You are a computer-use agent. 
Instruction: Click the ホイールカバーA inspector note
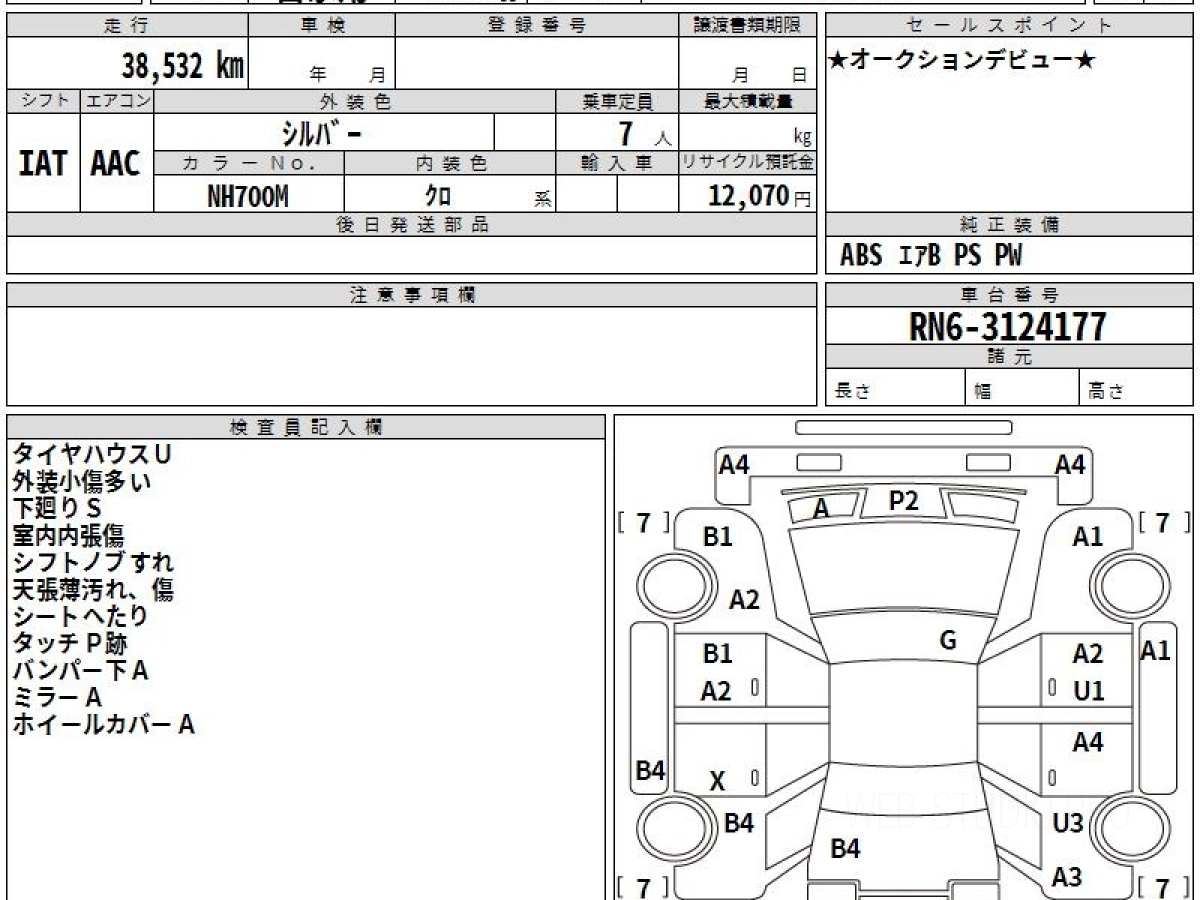tap(103, 724)
